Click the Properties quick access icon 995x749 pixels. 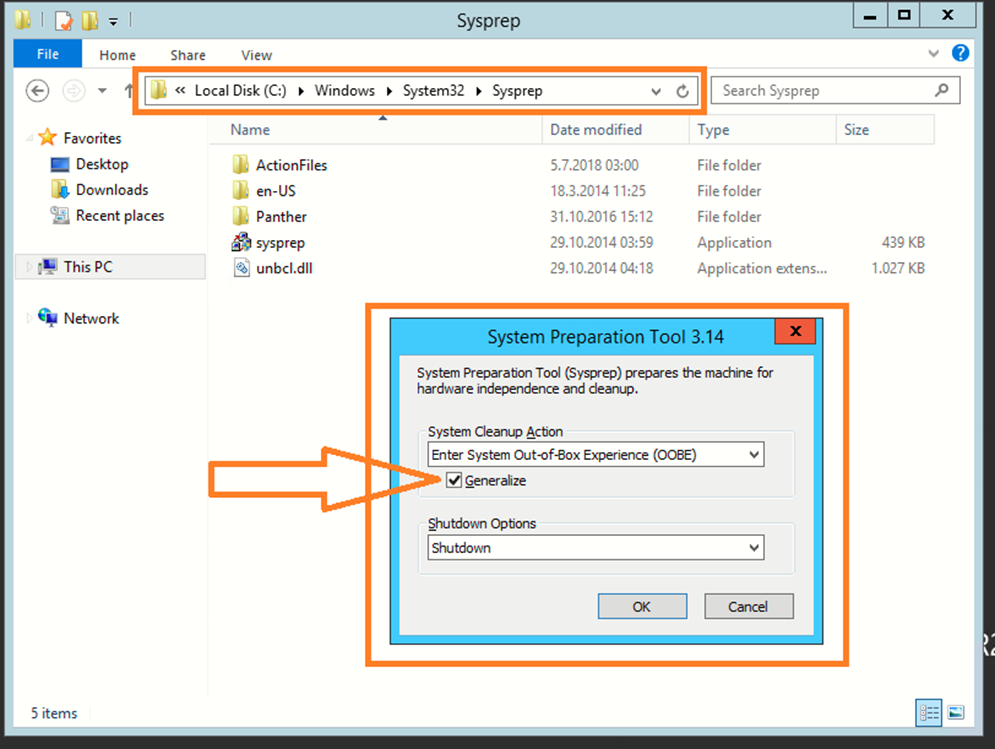(x=63, y=21)
